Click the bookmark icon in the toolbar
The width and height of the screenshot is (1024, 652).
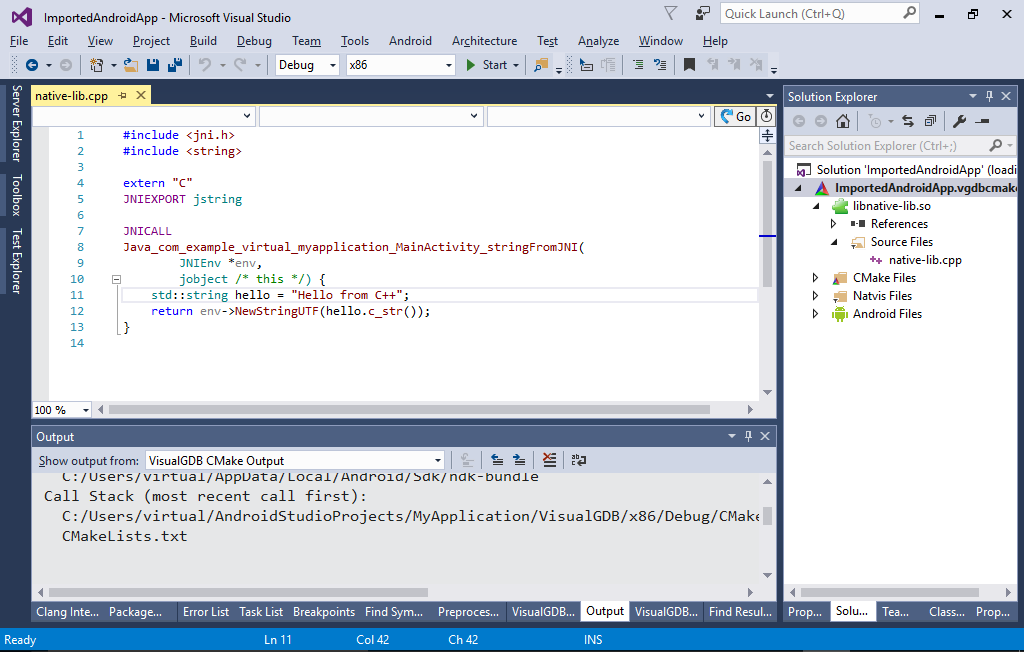[689, 65]
